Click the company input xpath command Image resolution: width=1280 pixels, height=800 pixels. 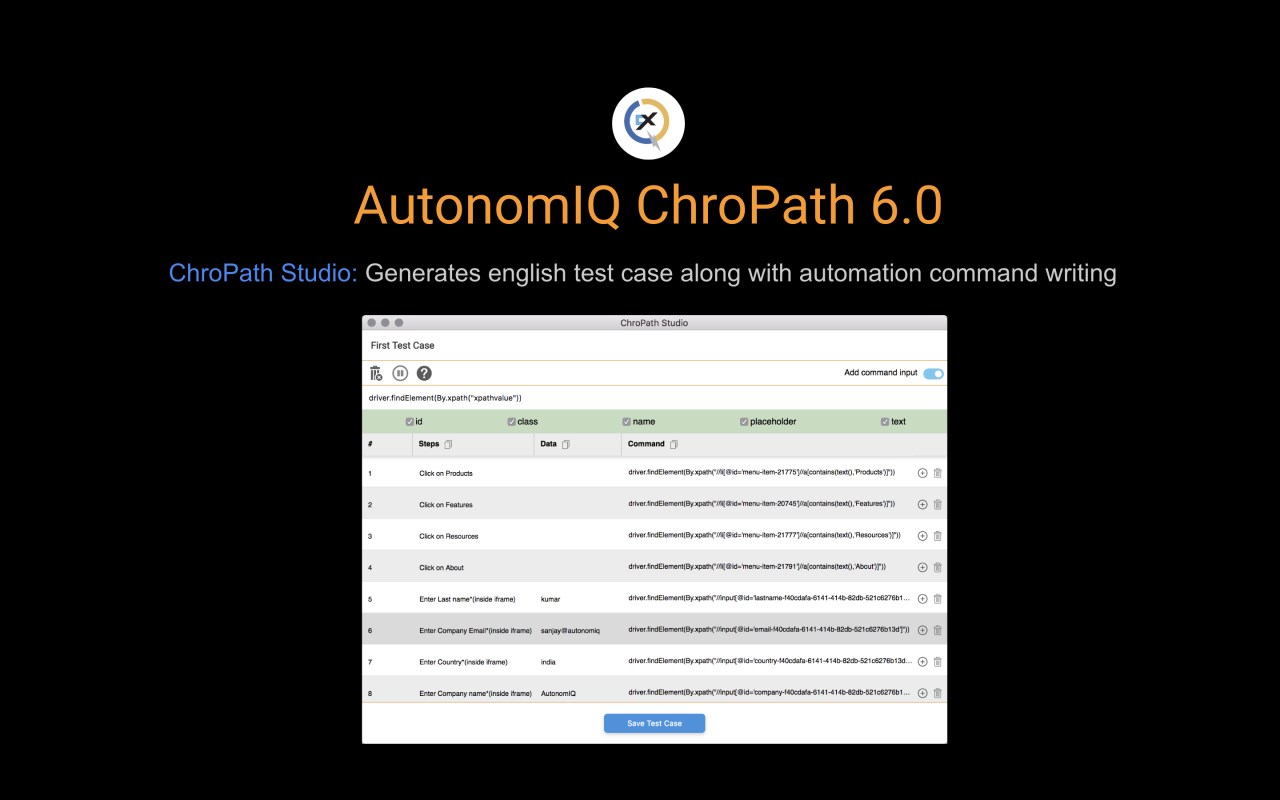coord(769,693)
